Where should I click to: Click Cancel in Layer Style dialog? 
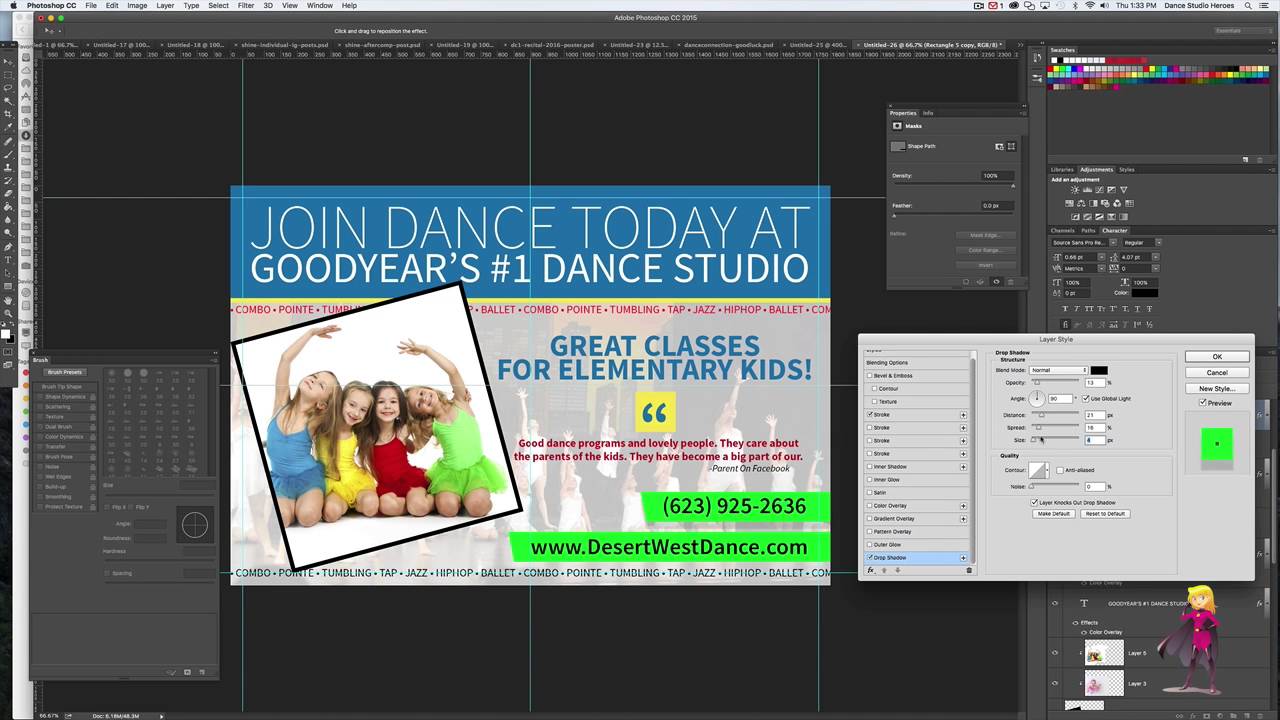(x=1217, y=372)
